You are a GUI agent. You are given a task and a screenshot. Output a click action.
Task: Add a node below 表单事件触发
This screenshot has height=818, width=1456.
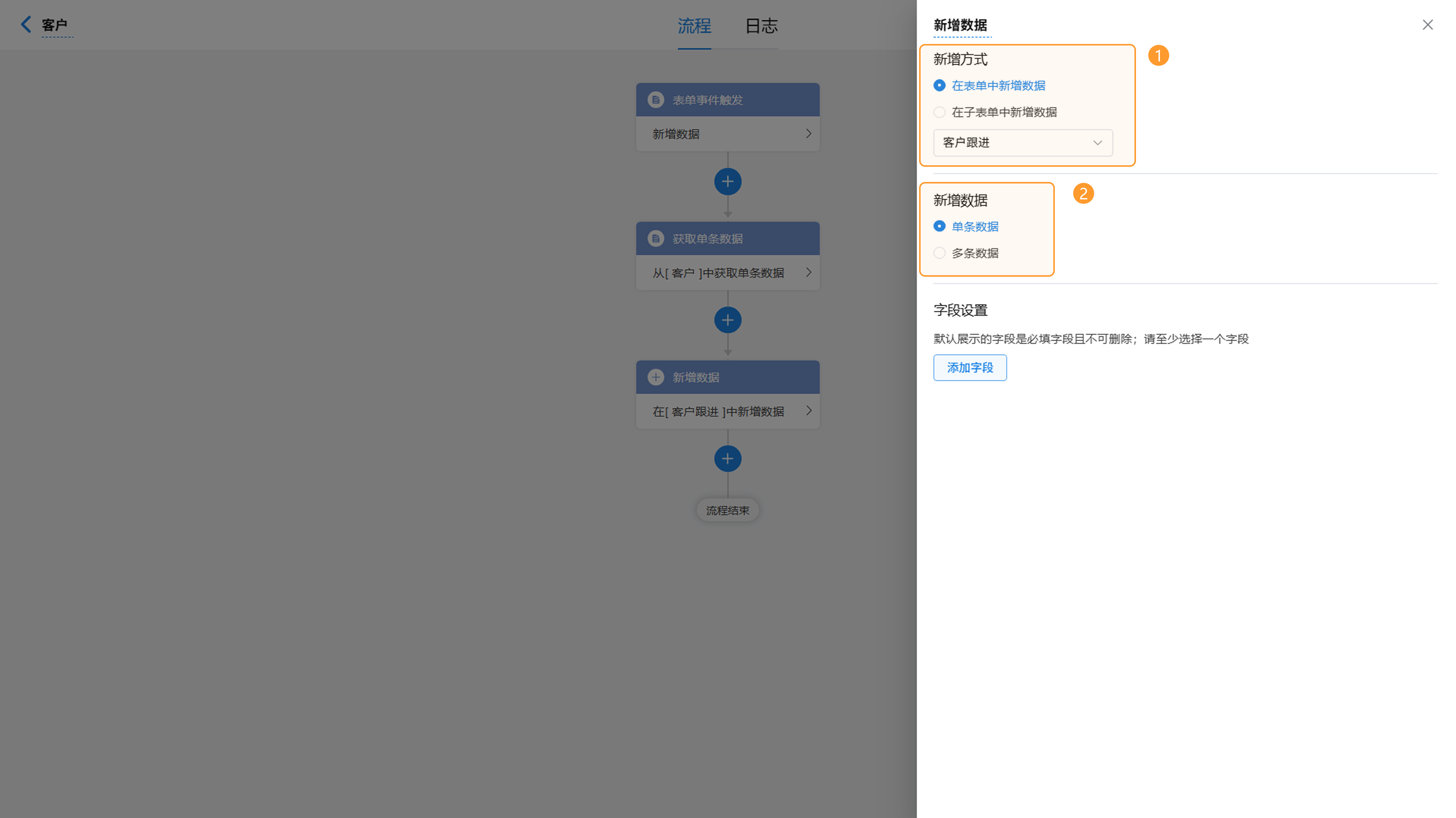tap(728, 181)
